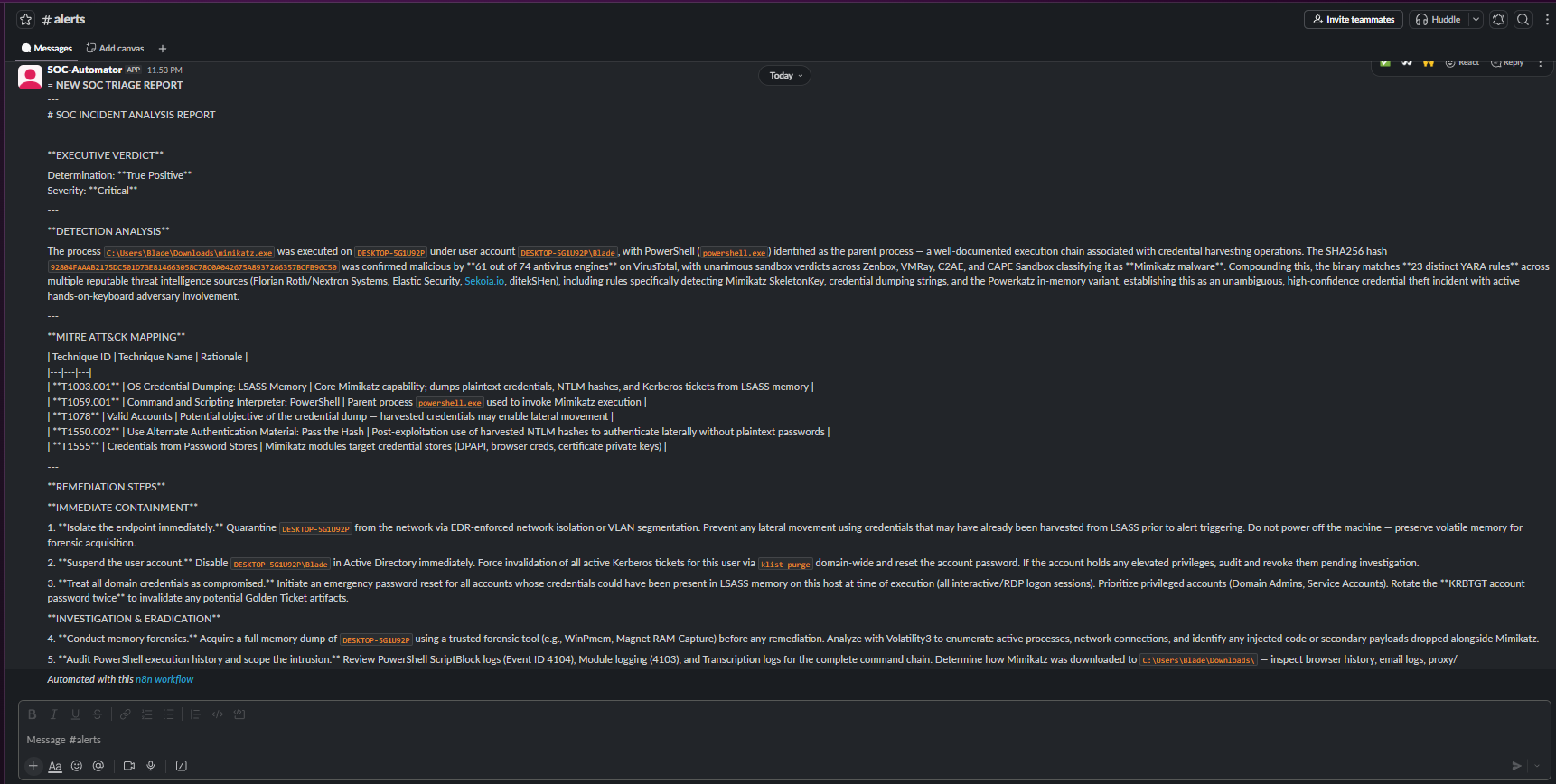
Task: Open the attachments plus menu in composer
Action: [x=33, y=766]
